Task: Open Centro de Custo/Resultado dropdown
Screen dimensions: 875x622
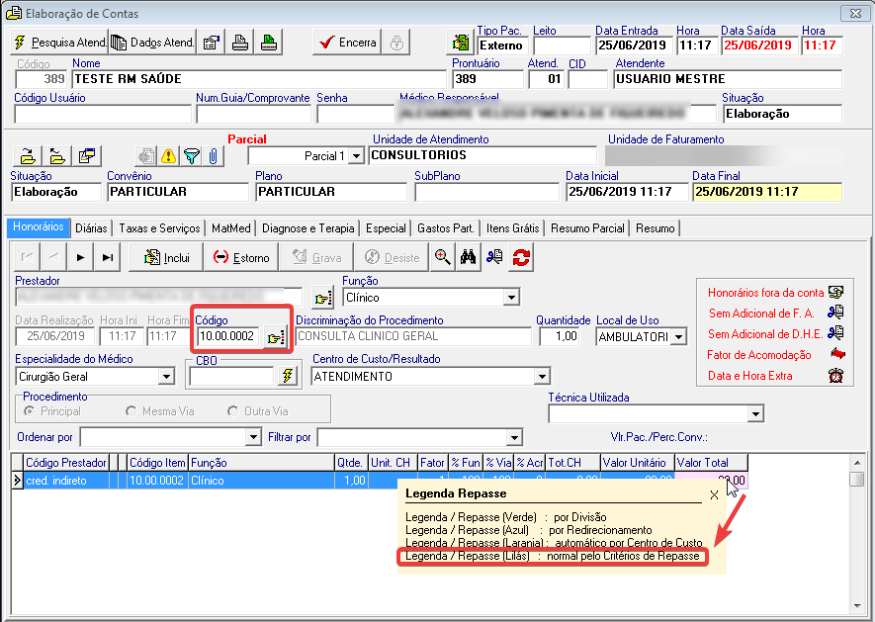Action: 541,377
